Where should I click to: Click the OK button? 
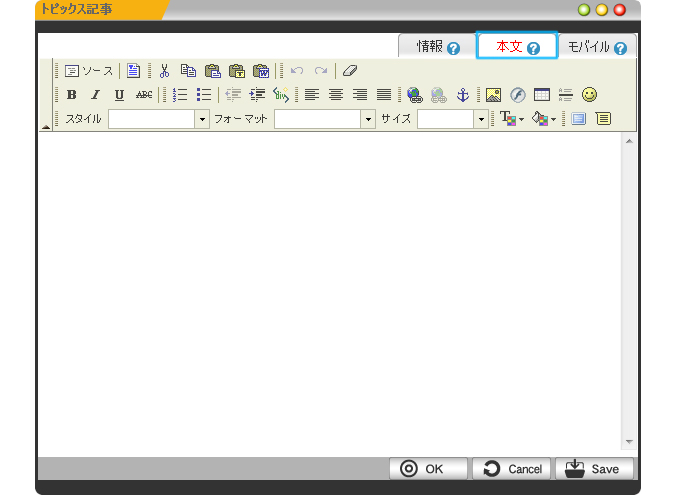coord(428,468)
